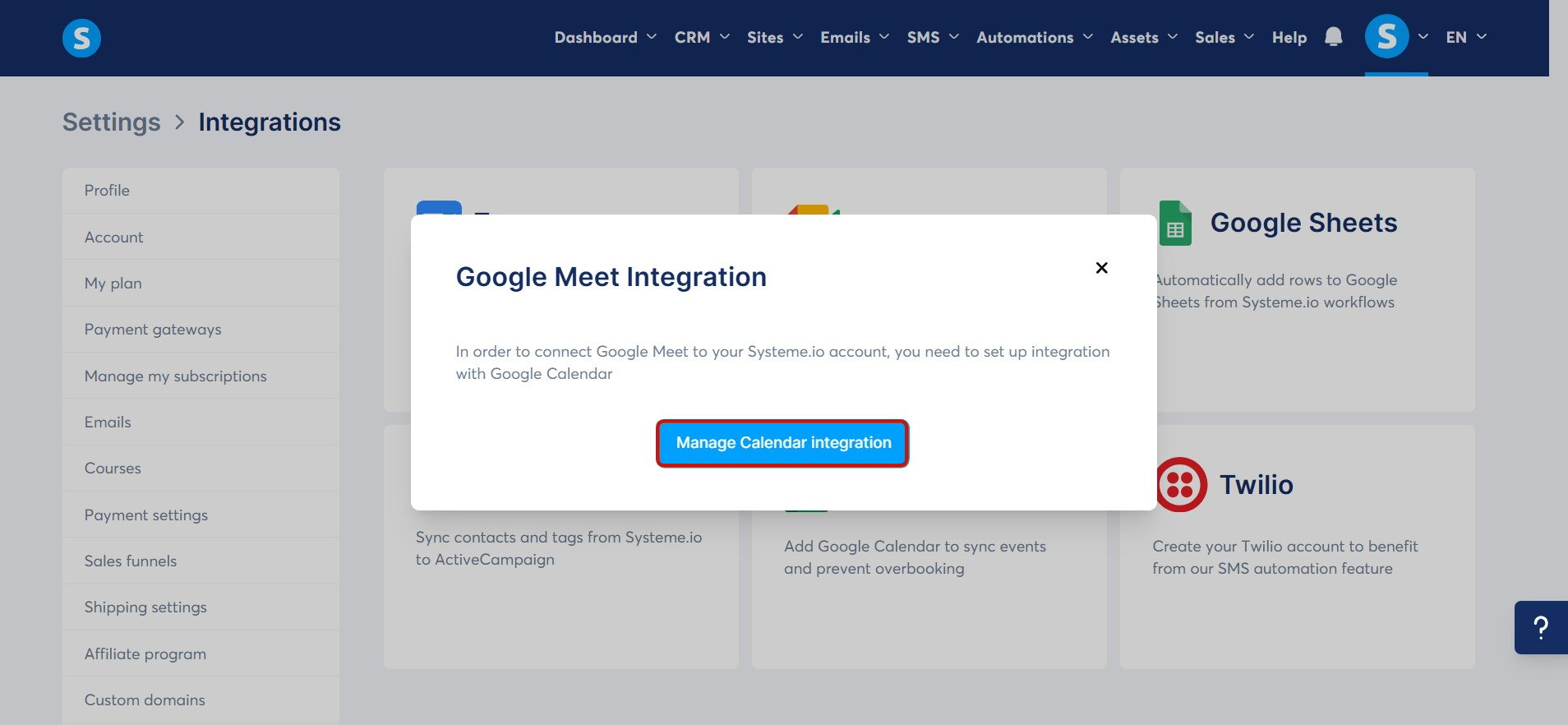Select My plan in sidebar
Screen dimensions: 1568x725
[x=201, y=283]
